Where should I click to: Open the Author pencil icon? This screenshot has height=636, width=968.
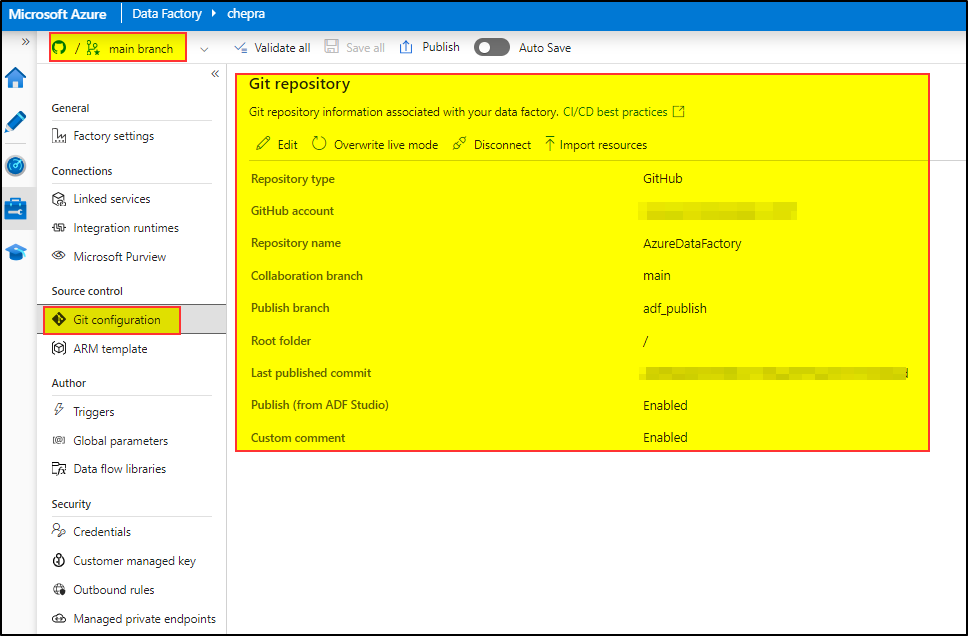pos(15,122)
